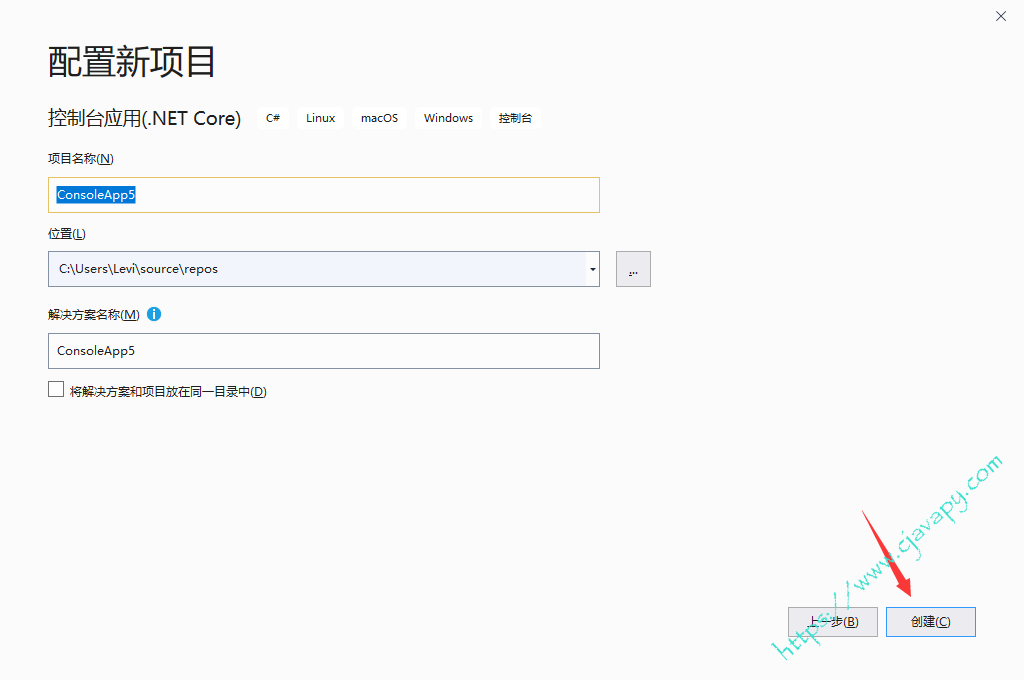Close the configure new project dialog
The height and width of the screenshot is (680, 1024).
[x=1000, y=16]
